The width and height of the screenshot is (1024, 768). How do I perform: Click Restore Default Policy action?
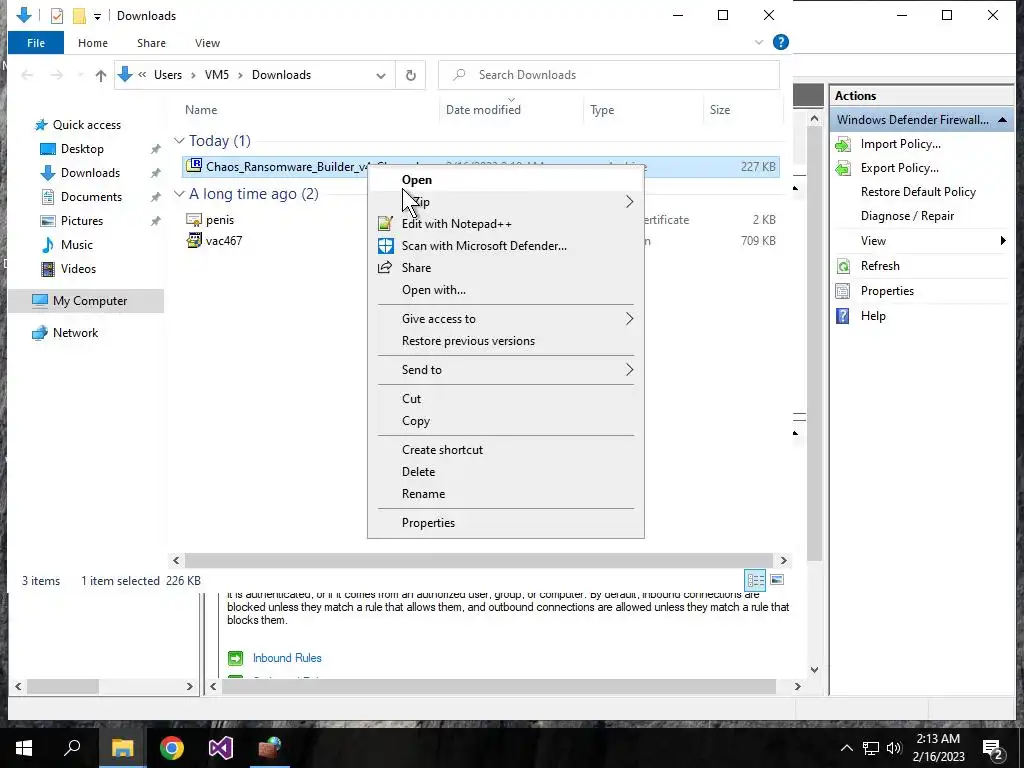click(x=918, y=192)
